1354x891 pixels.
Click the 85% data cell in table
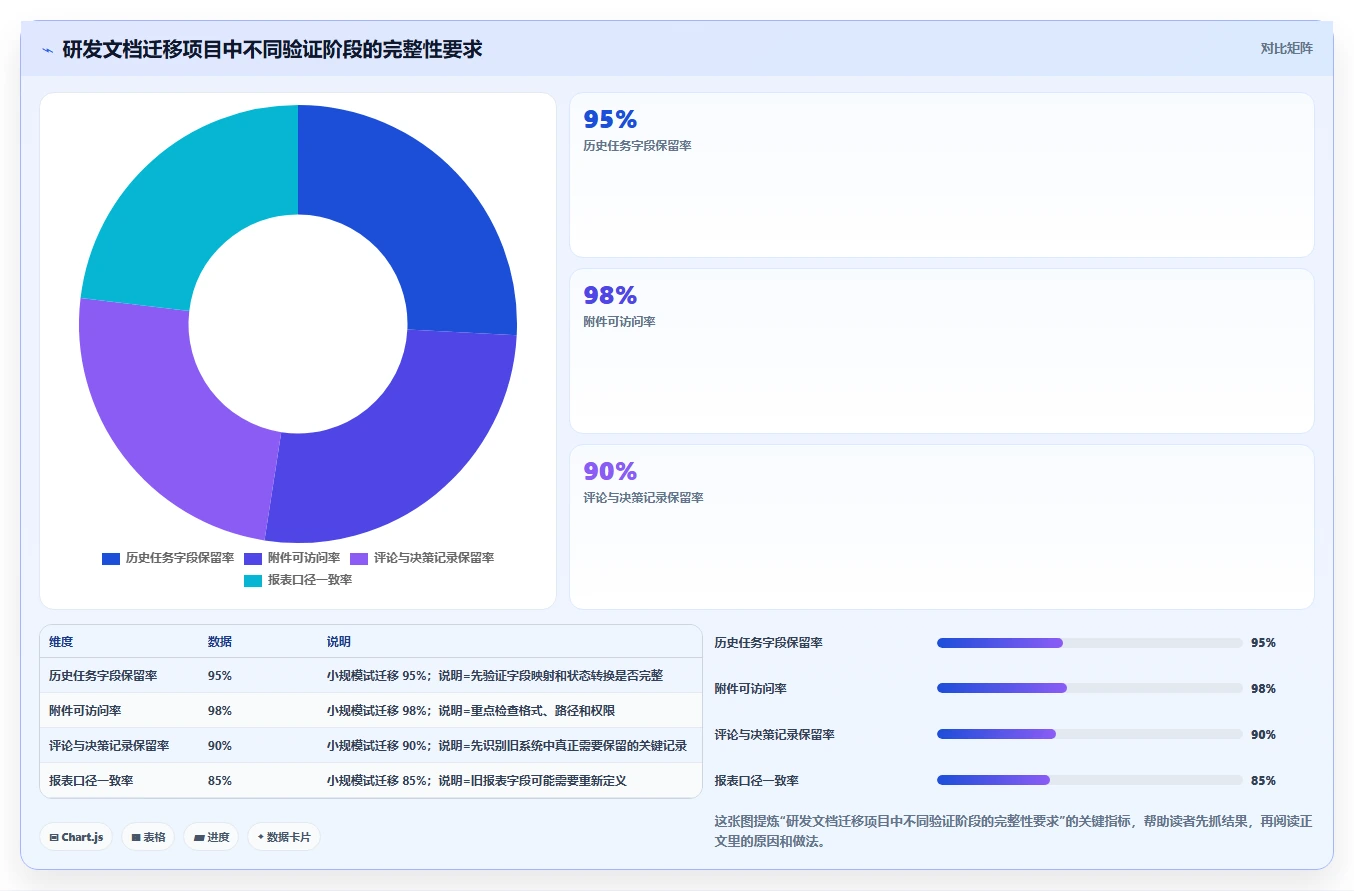(220, 781)
